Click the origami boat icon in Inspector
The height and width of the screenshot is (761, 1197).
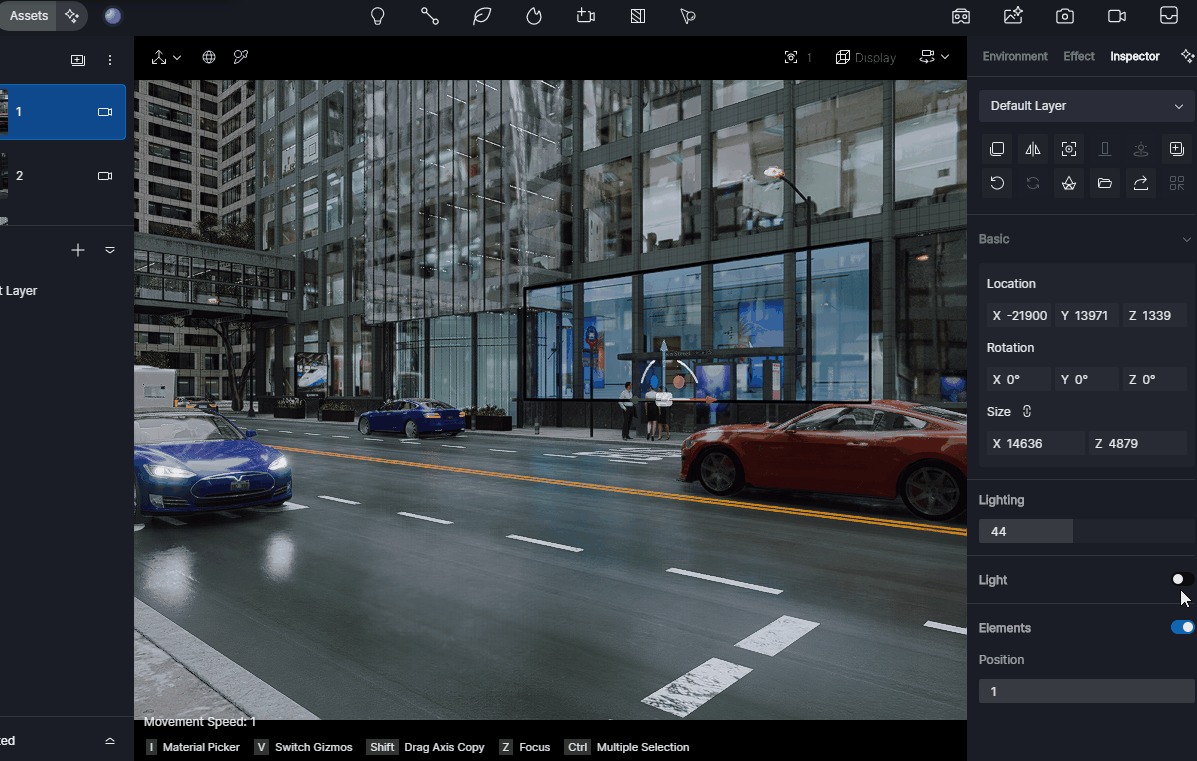1069,183
